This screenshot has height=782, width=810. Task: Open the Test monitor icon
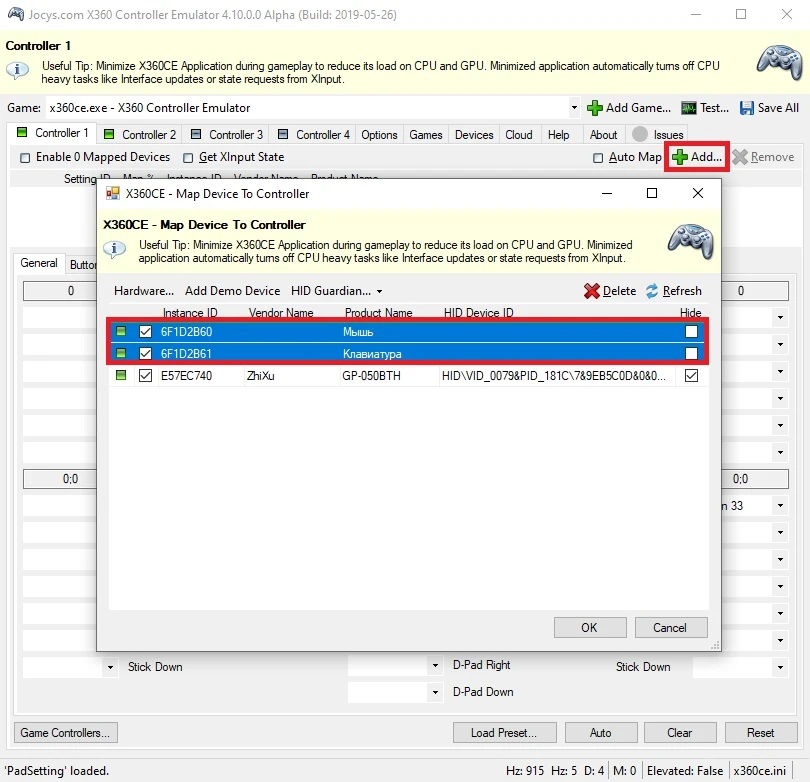(x=688, y=108)
